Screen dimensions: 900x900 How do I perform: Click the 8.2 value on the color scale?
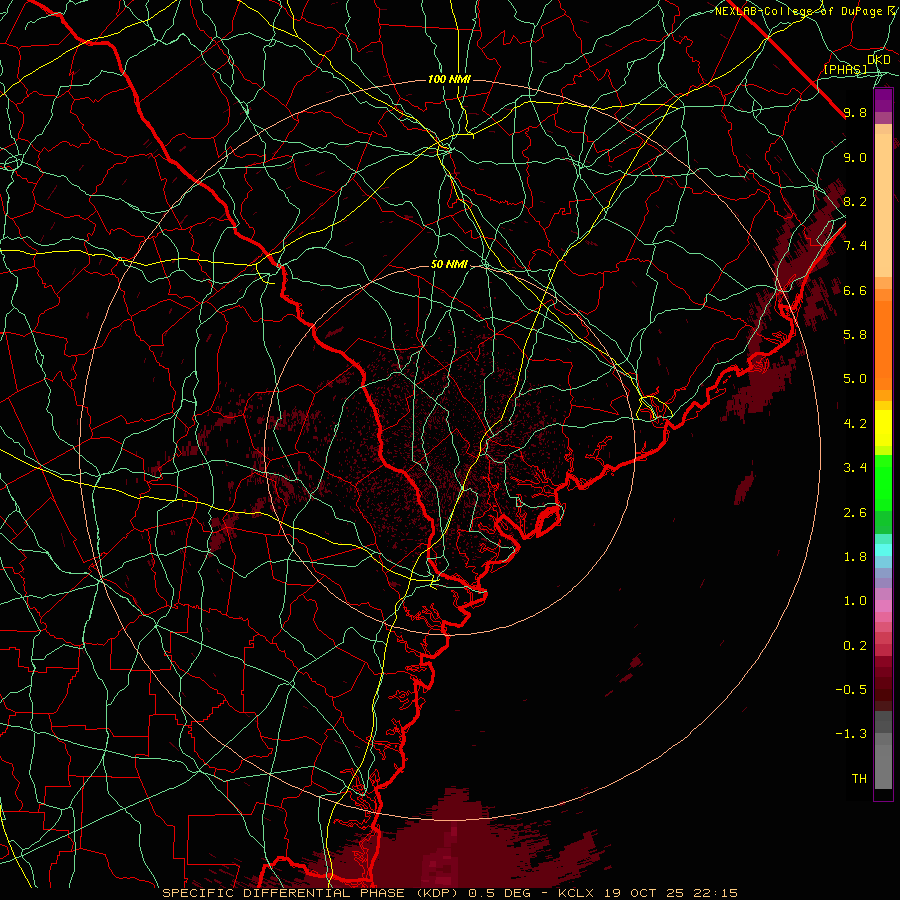855,201
